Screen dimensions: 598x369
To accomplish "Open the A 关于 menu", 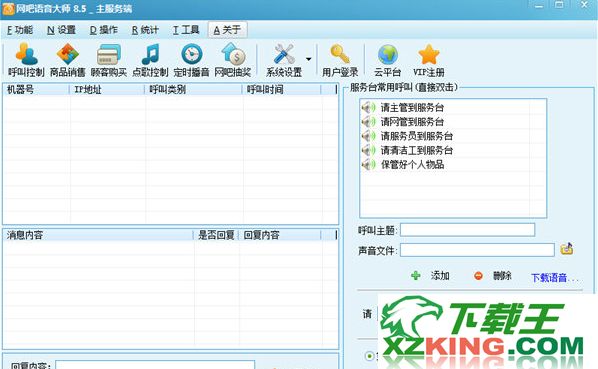I will point(227,30).
